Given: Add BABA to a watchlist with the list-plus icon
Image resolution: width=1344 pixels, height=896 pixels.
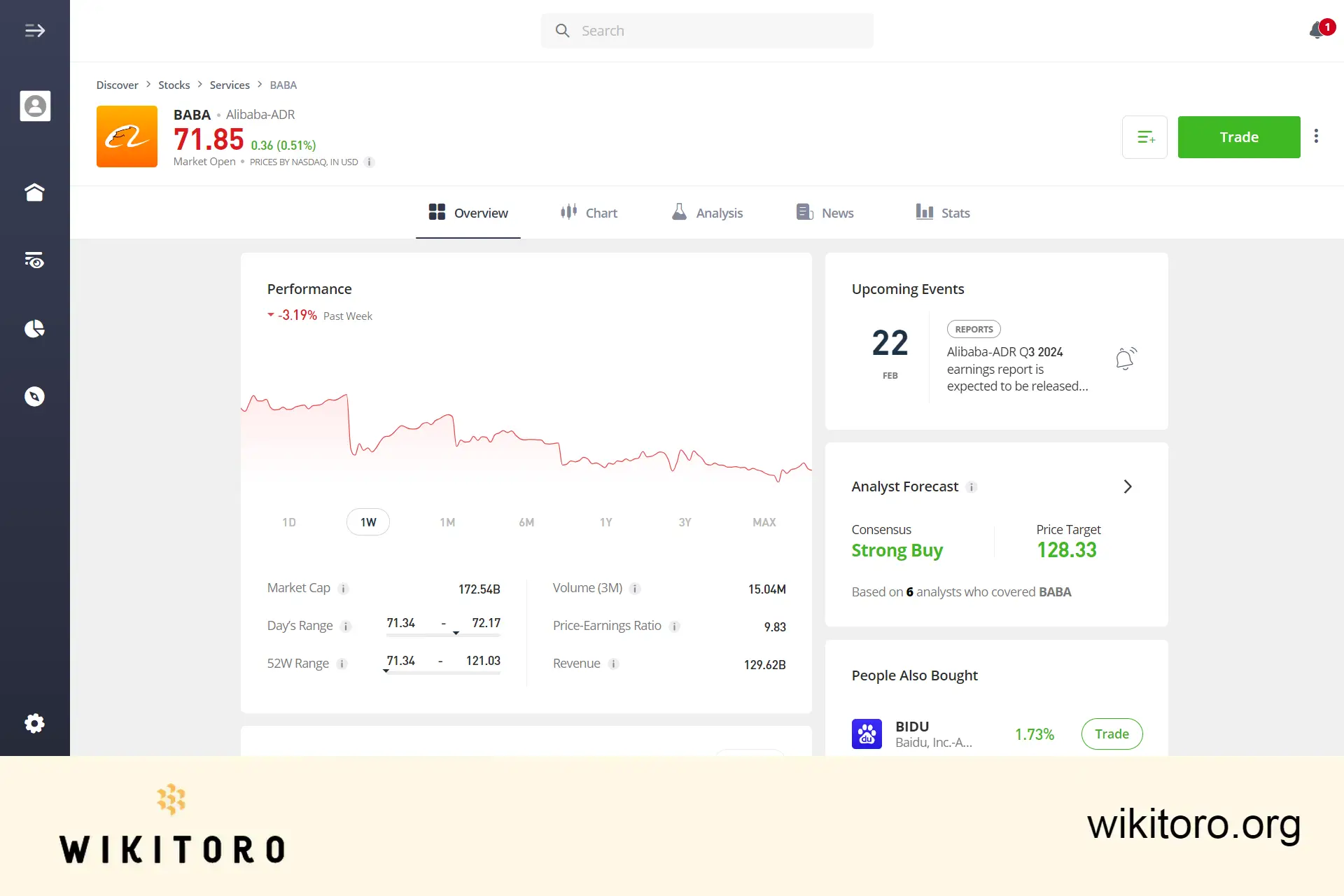Looking at the screenshot, I should point(1145,136).
